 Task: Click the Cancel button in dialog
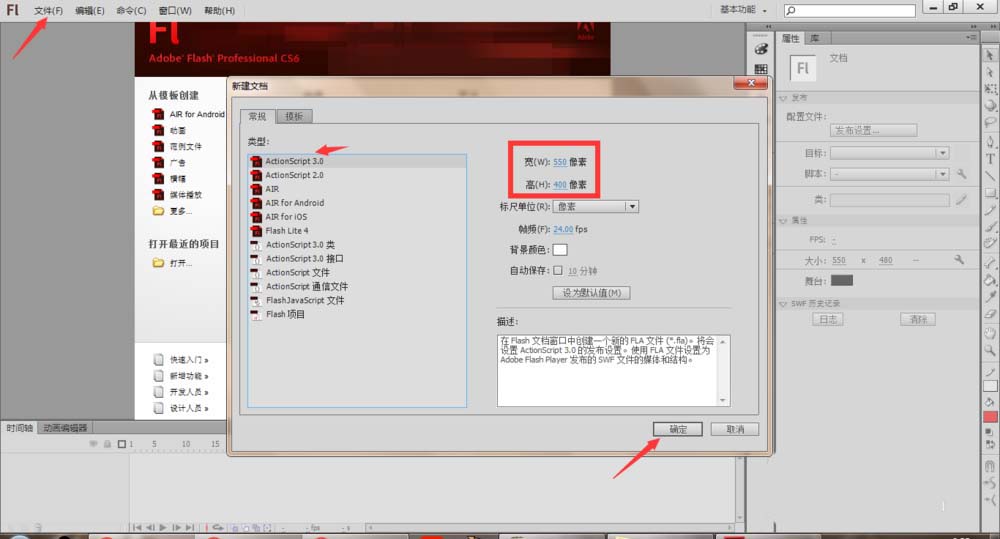click(735, 429)
